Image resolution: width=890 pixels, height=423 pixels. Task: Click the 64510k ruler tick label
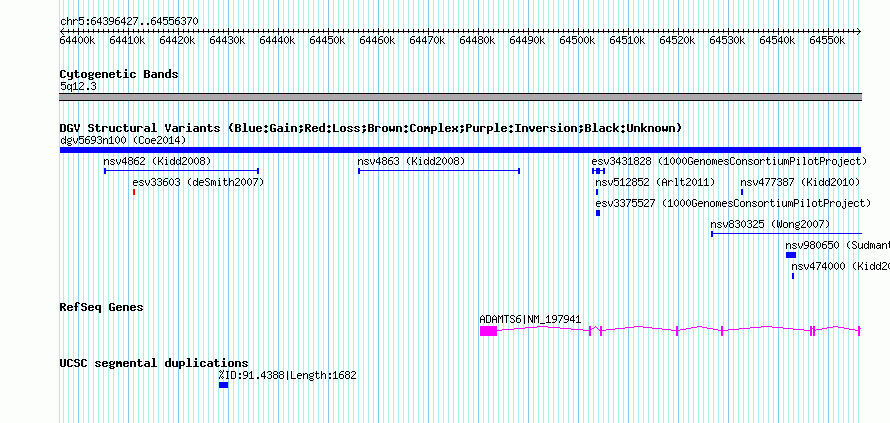627,40
